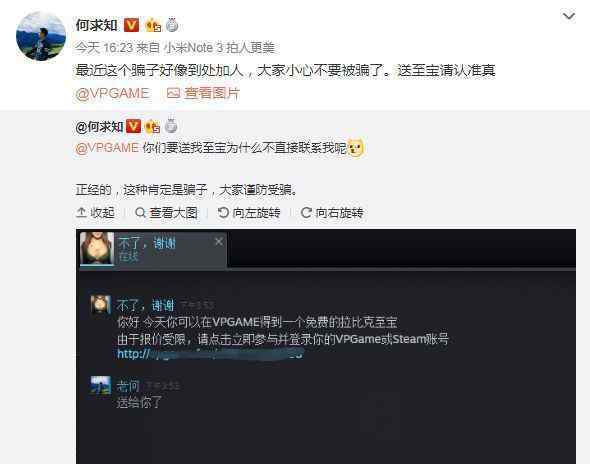590x464 pixels.
Task: Click the thumbs-up membership badge icon
Action: [153, 25]
